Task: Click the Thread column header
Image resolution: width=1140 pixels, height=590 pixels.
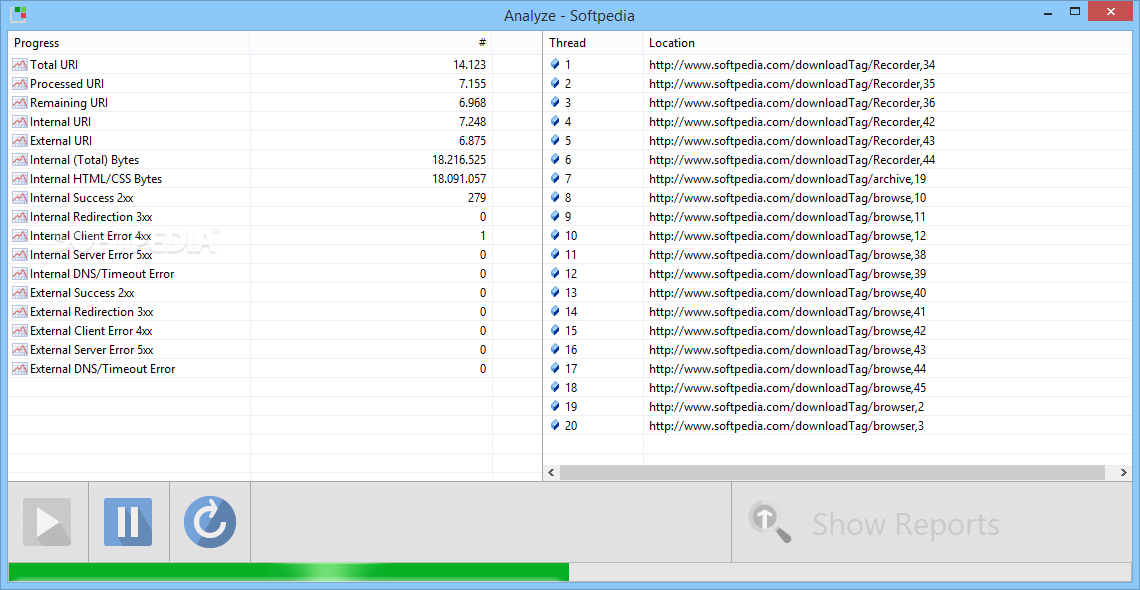Action: [593, 43]
